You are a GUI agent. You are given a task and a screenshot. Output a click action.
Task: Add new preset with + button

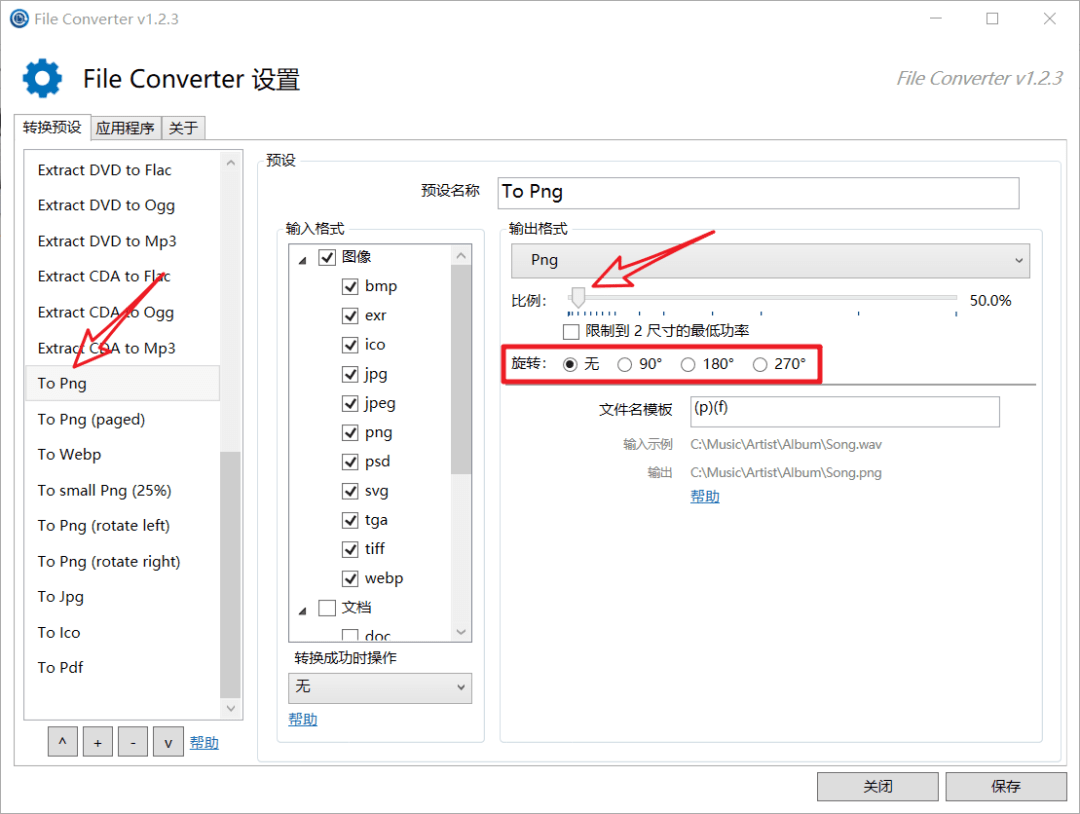pyautogui.click(x=97, y=742)
